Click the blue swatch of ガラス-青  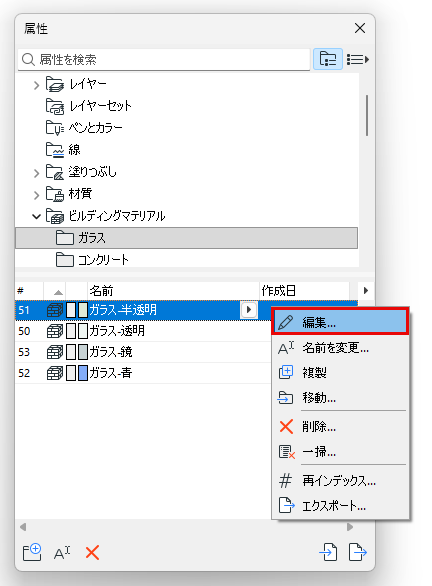(x=83, y=373)
